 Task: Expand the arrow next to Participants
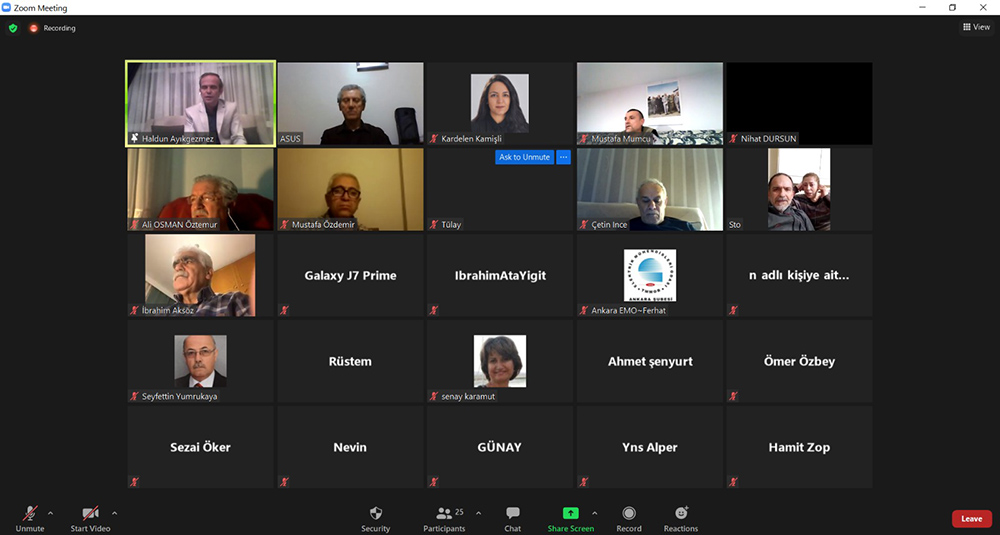click(x=478, y=513)
